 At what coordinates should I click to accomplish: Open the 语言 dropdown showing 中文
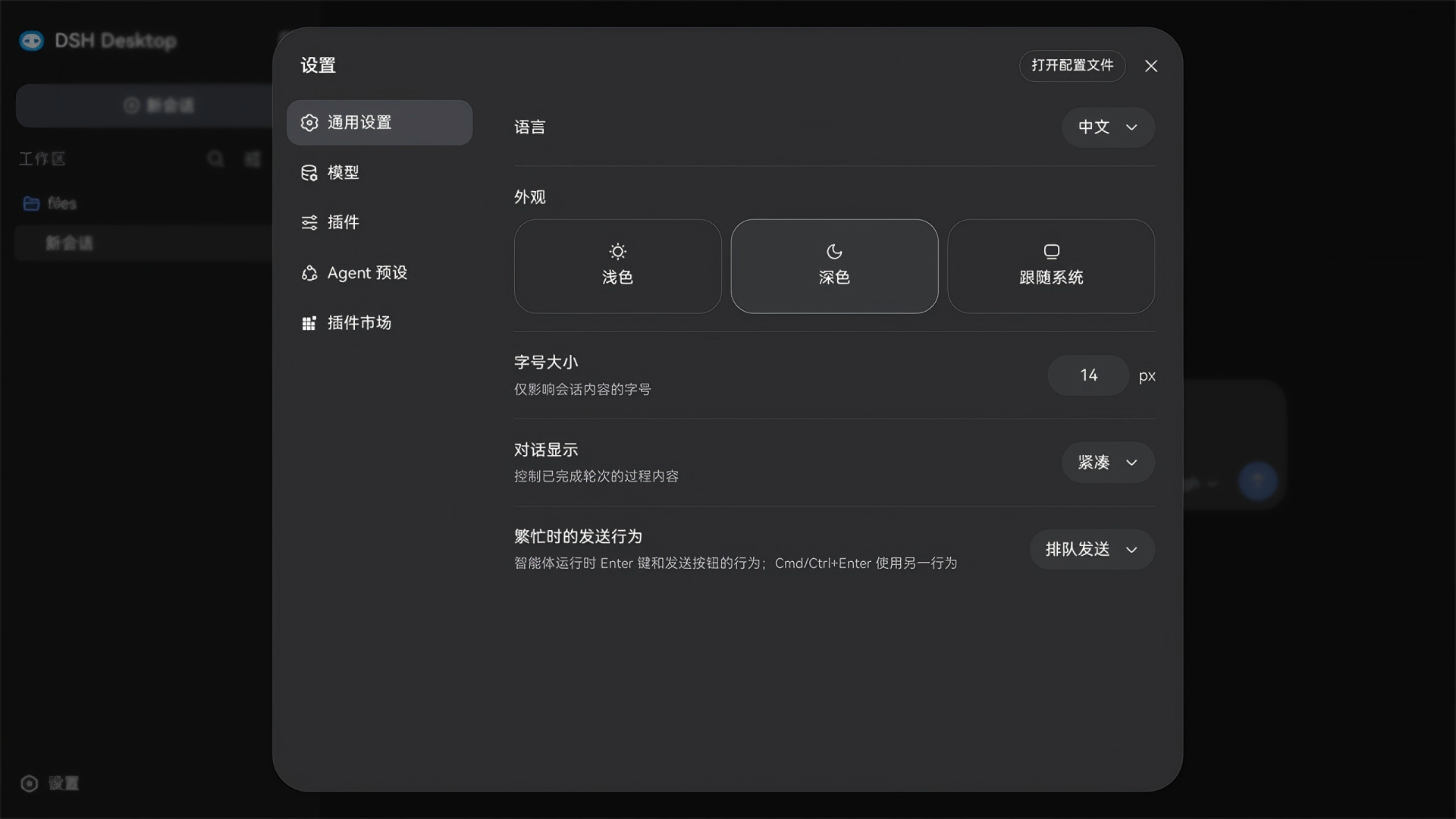click(1108, 127)
